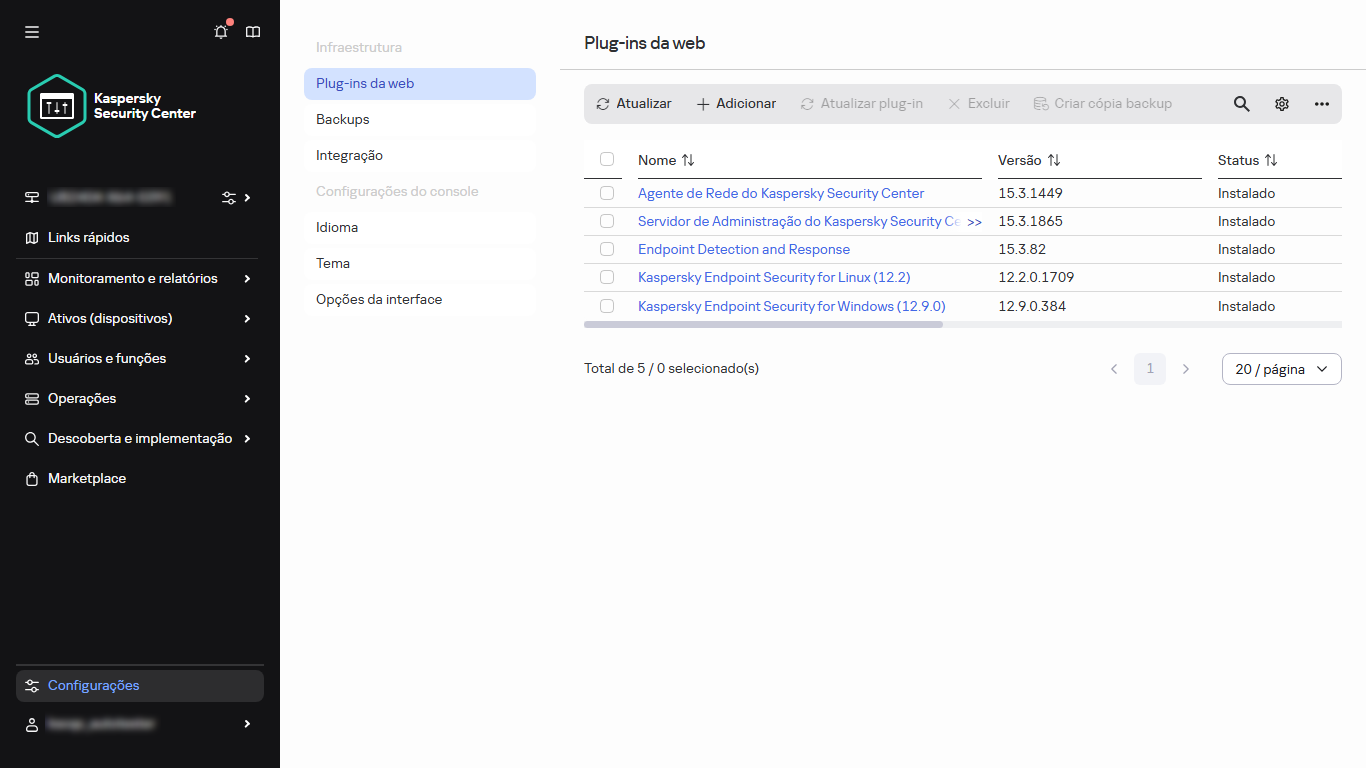Click the server settings sliders icon
Viewport: 1366px width, 768px height.
click(x=229, y=198)
